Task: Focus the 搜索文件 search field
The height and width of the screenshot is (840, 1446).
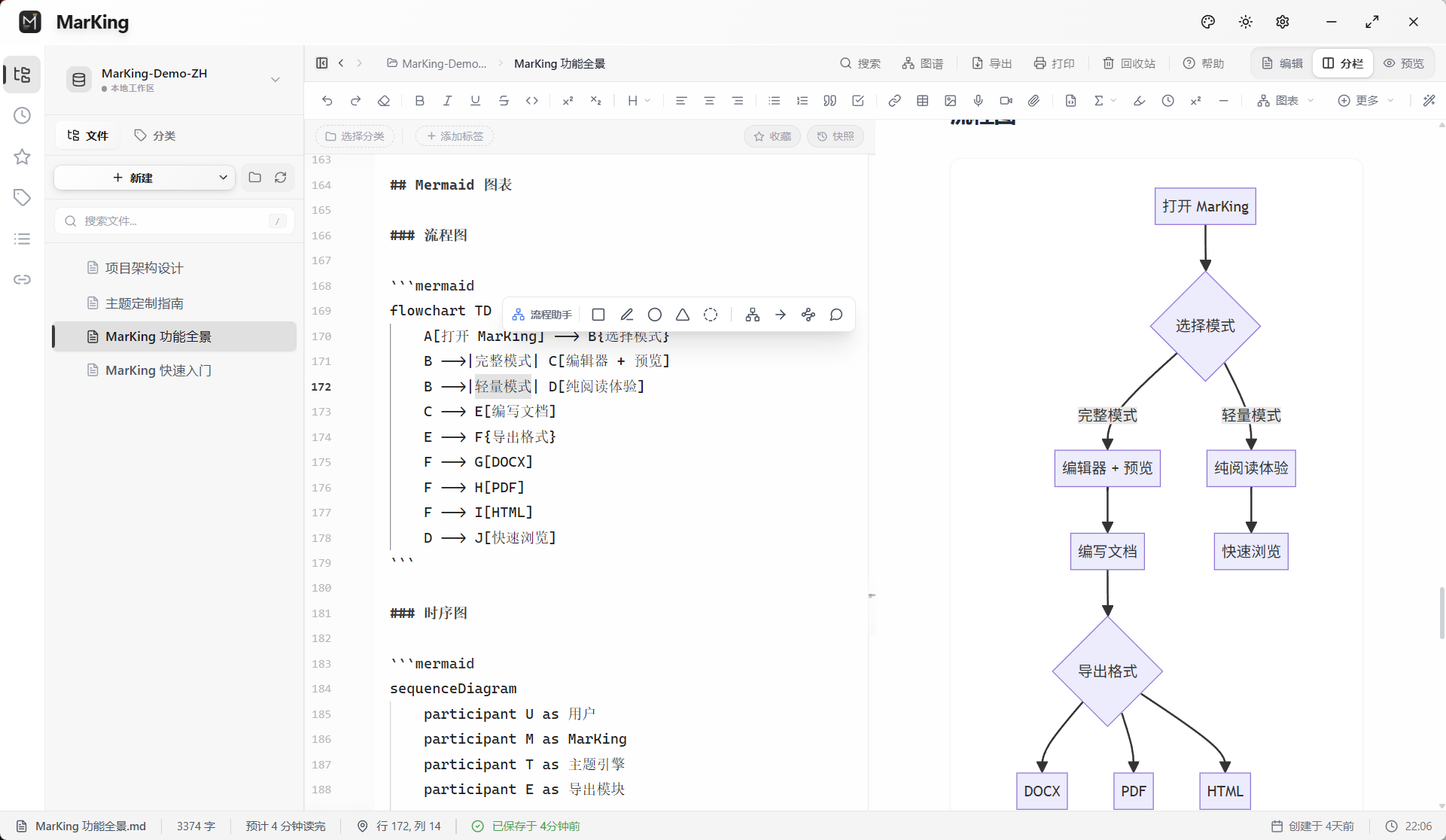Action: click(x=174, y=221)
